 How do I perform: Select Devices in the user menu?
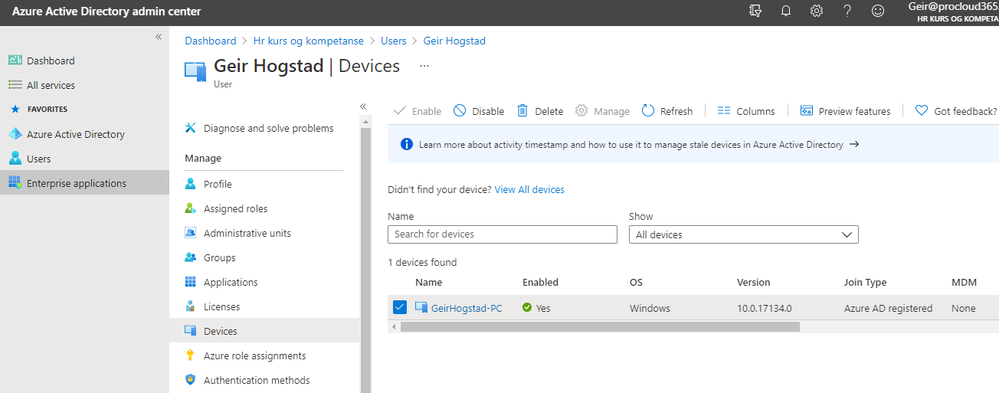tap(264, 331)
